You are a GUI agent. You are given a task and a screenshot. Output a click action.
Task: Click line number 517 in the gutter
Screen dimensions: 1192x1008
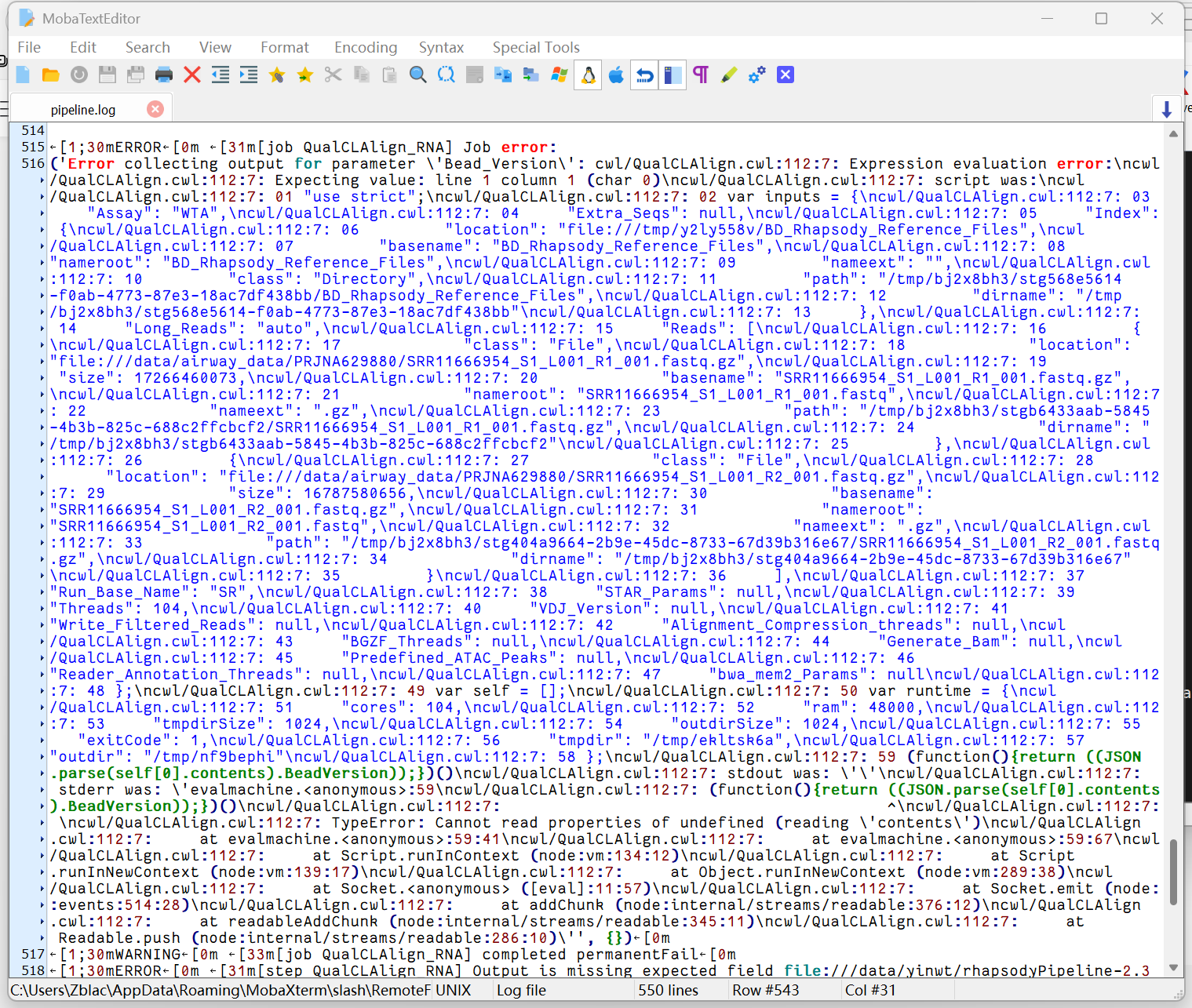pos(33,954)
